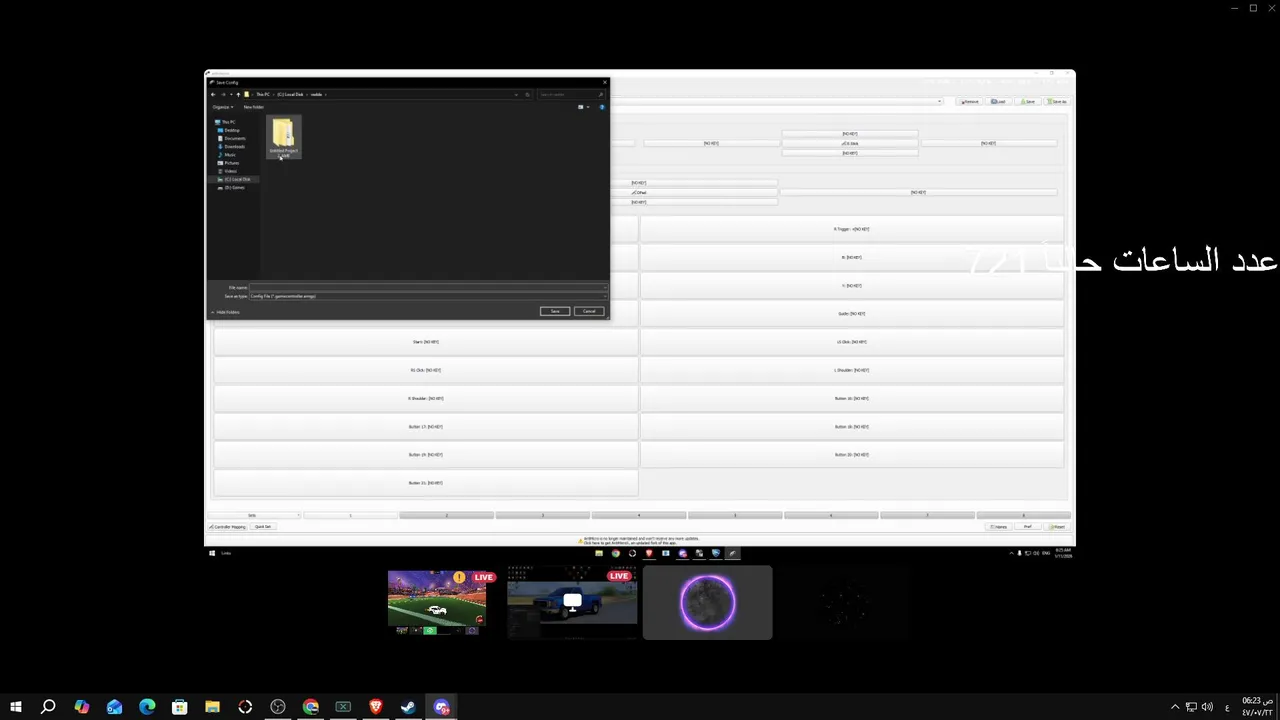Click Local Disk segment in address bar

[x=290, y=94]
